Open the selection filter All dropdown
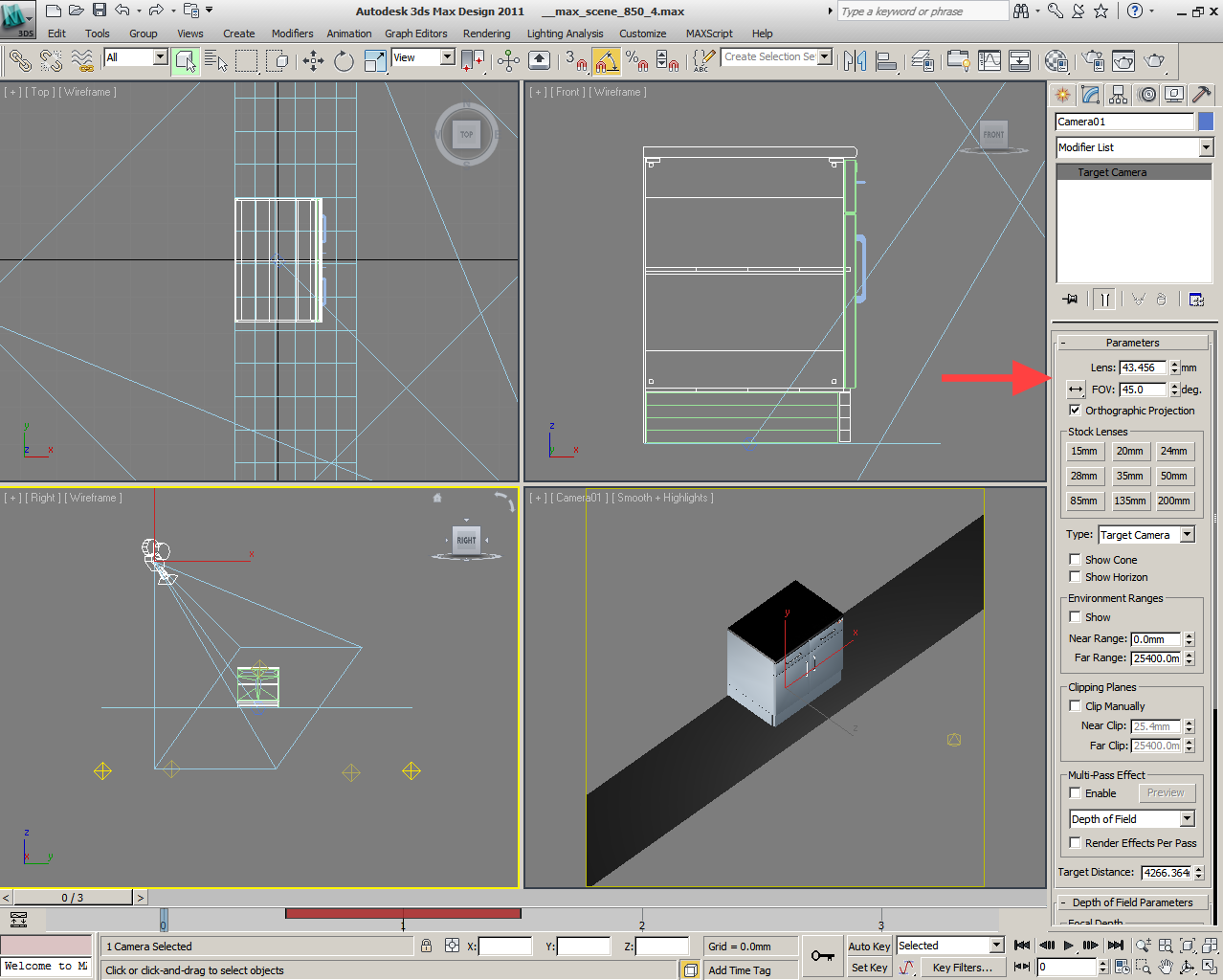Viewport: 1223px width, 980px height. [x=136, y=57]
